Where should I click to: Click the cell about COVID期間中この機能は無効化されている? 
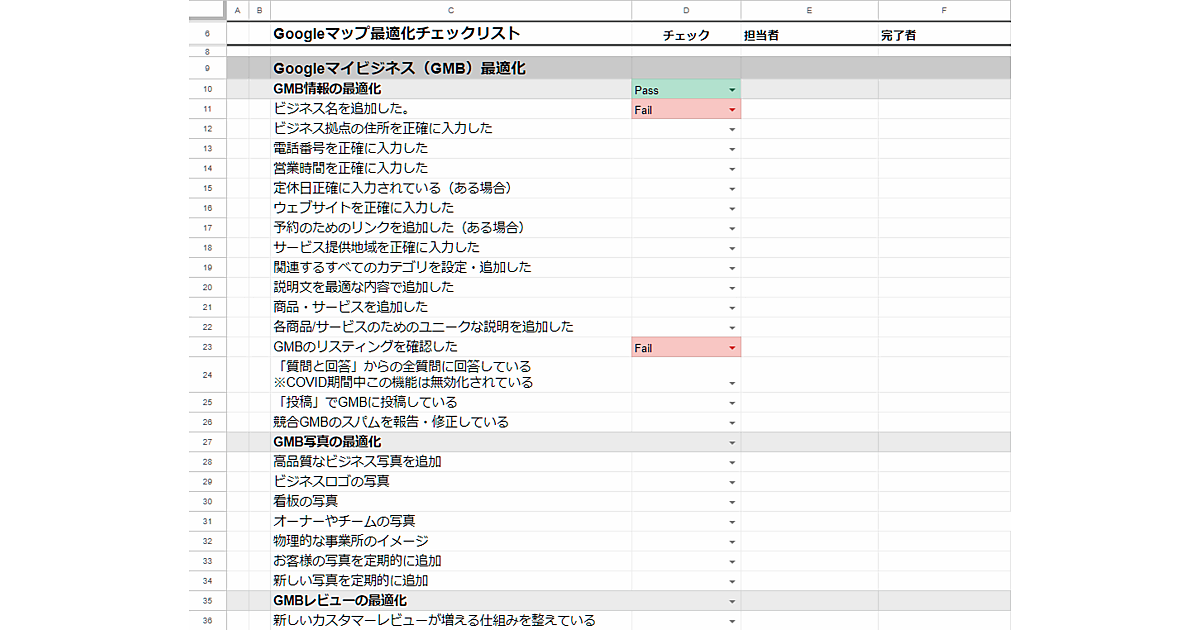click(x=451, y=375)
